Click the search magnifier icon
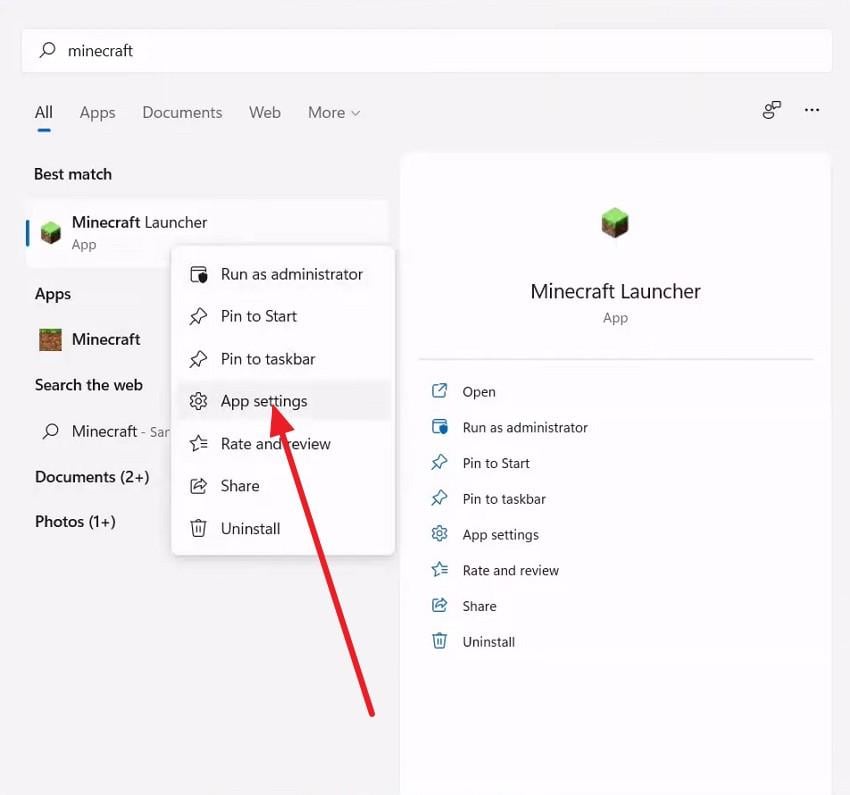 tap(47, 50)
